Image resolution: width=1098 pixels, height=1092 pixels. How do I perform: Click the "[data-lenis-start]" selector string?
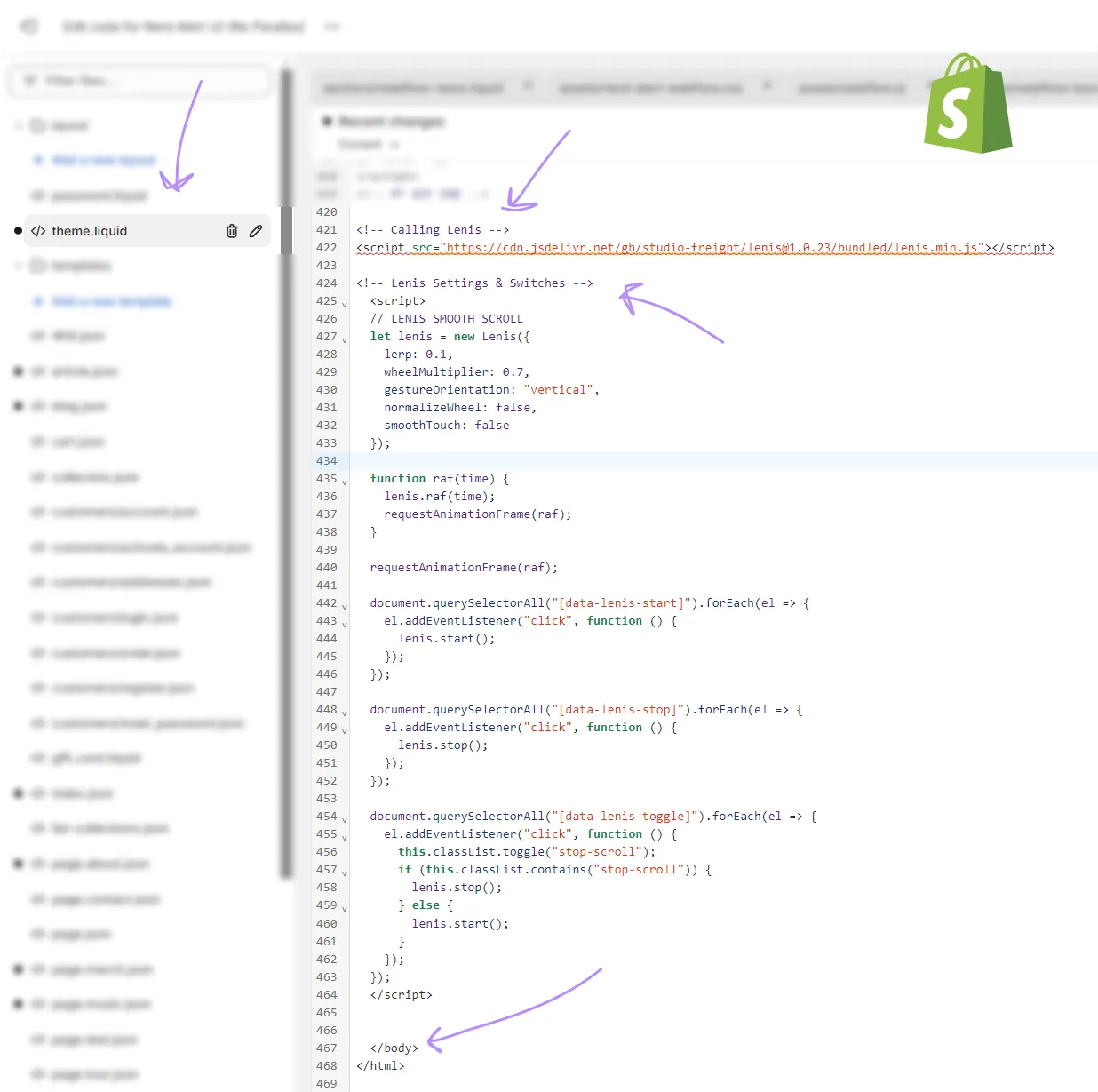coord(621,603)
